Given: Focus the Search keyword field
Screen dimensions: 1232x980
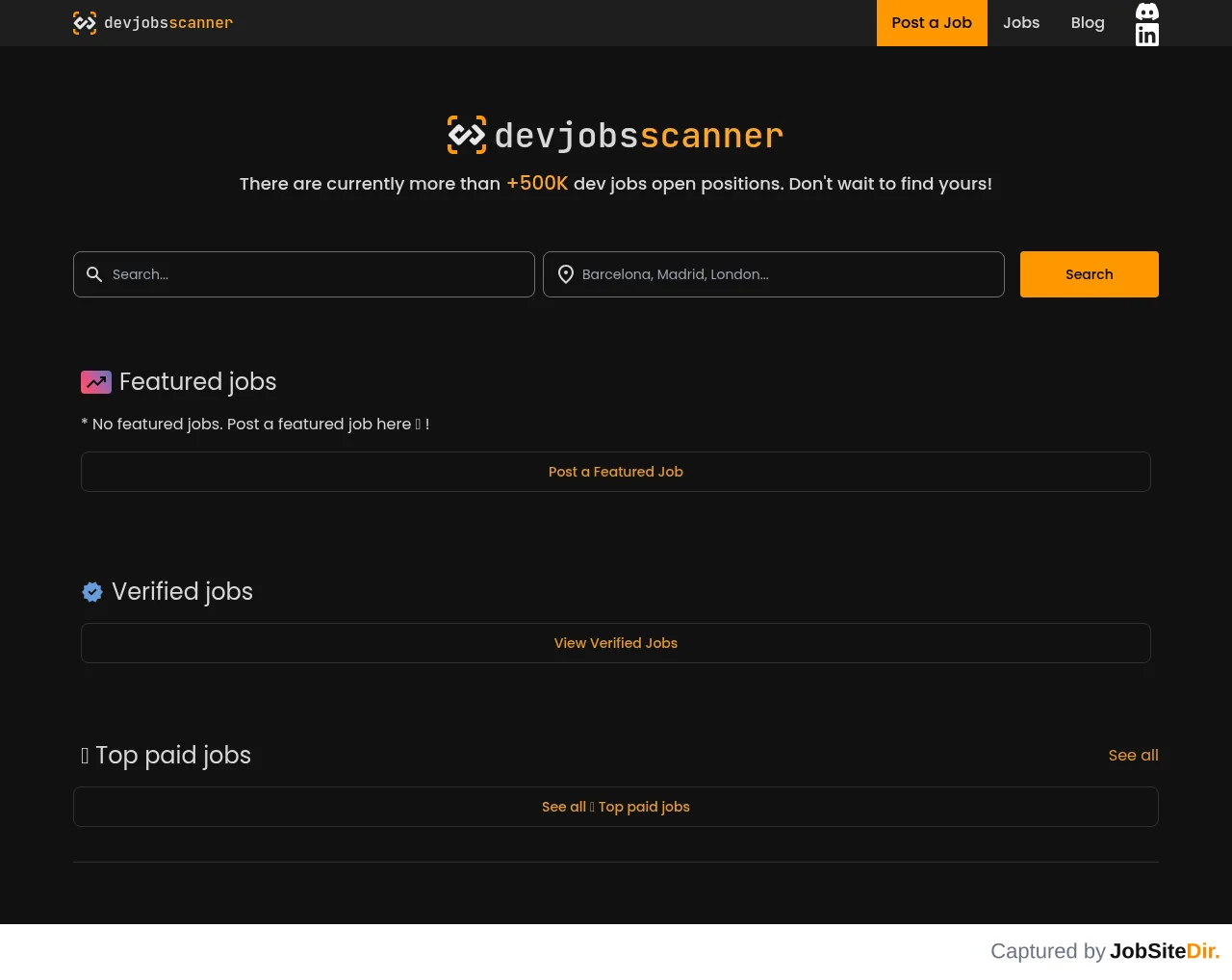Looking at the screenshot, I should pos(304,274).
